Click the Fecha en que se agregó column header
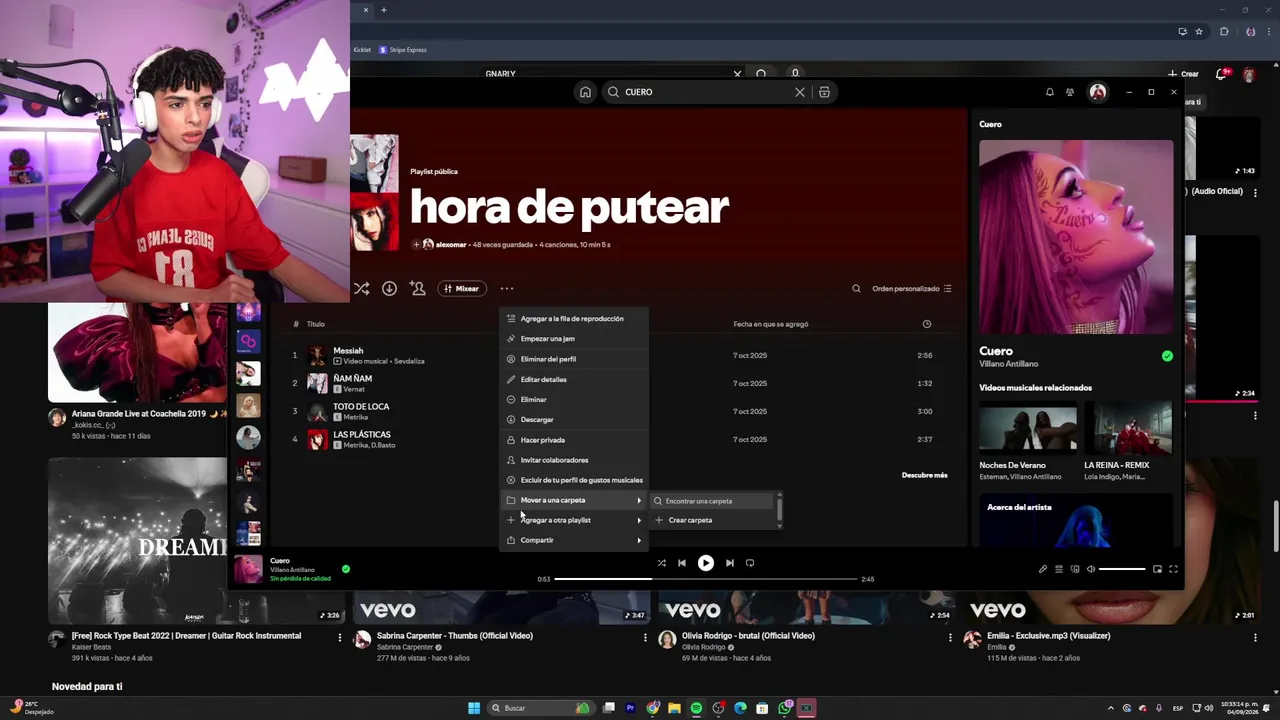 coord(770,324)
